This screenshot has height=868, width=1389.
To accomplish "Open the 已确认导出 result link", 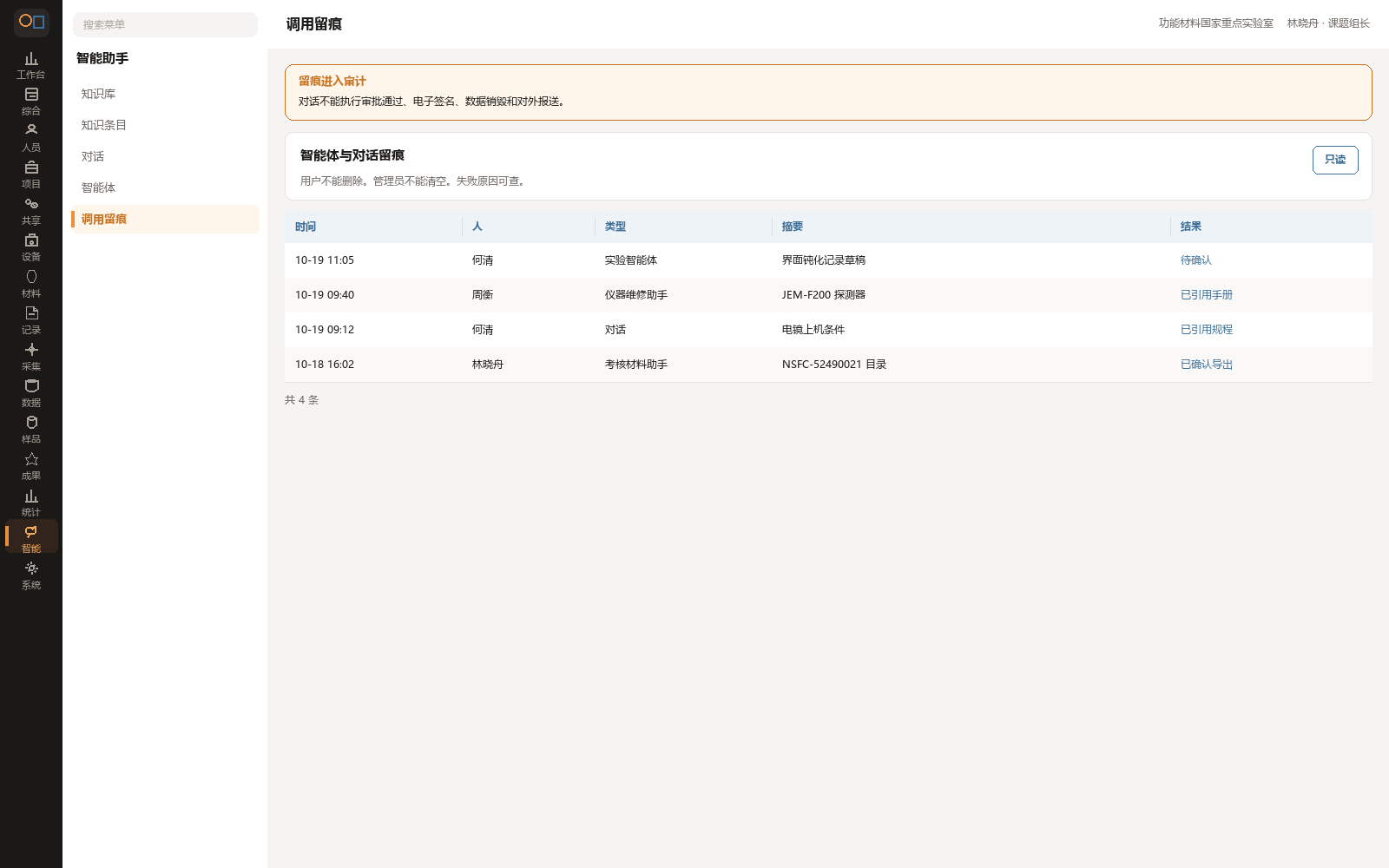I will click(1206, 365).
